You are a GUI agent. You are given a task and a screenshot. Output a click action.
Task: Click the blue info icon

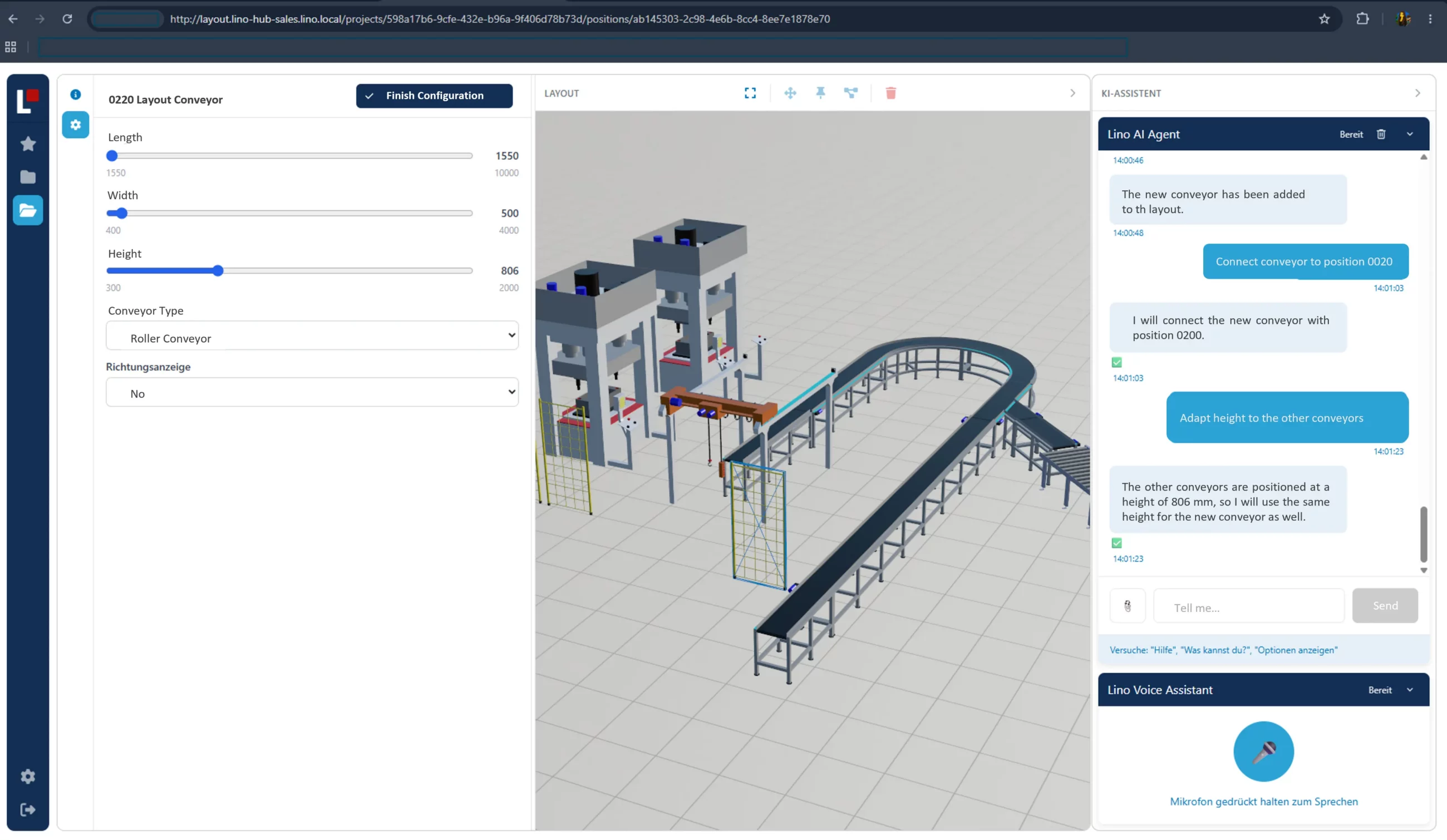(x=75, y=94)
